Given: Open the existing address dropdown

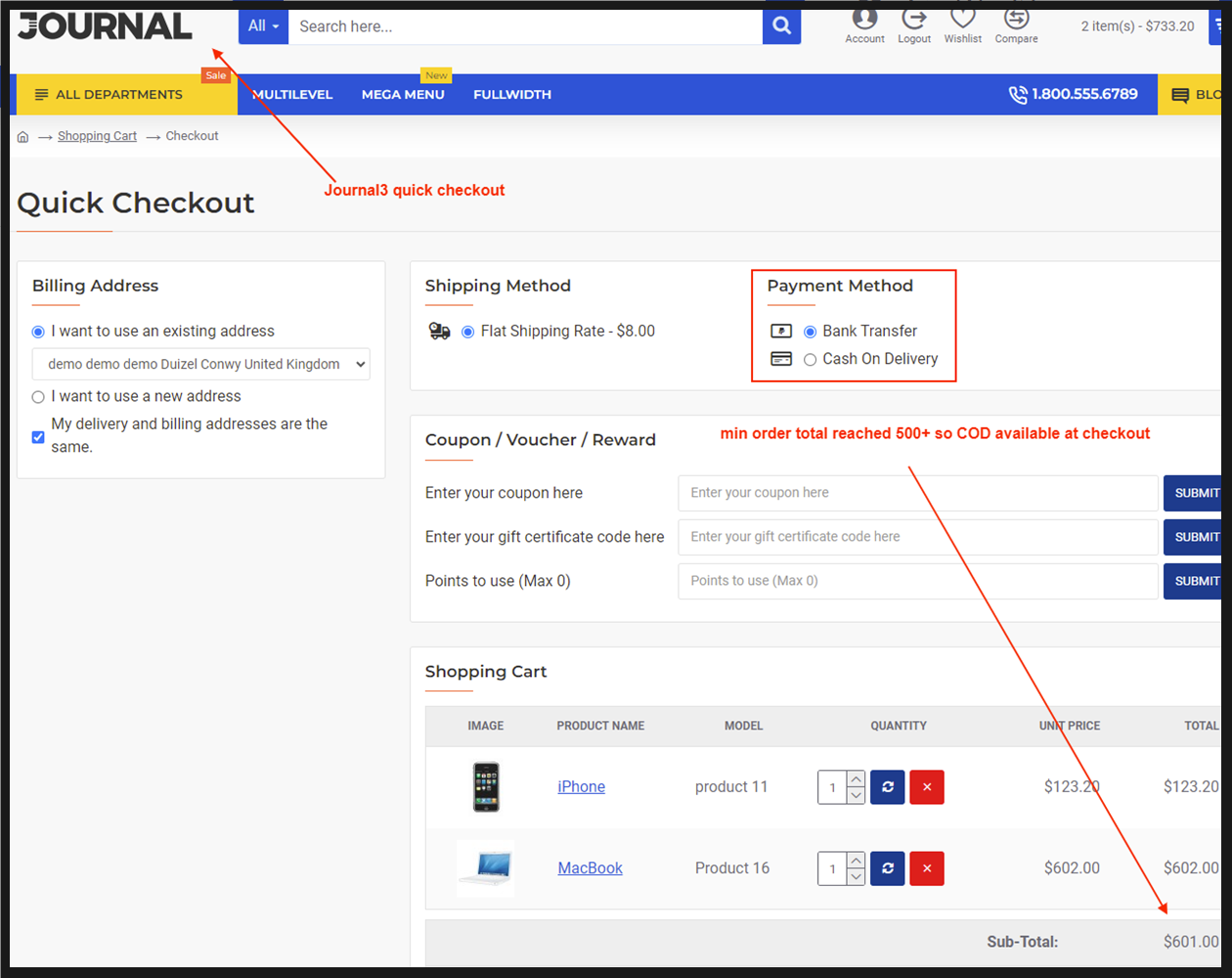Looking at the screenshot, I should coord(200,364).
